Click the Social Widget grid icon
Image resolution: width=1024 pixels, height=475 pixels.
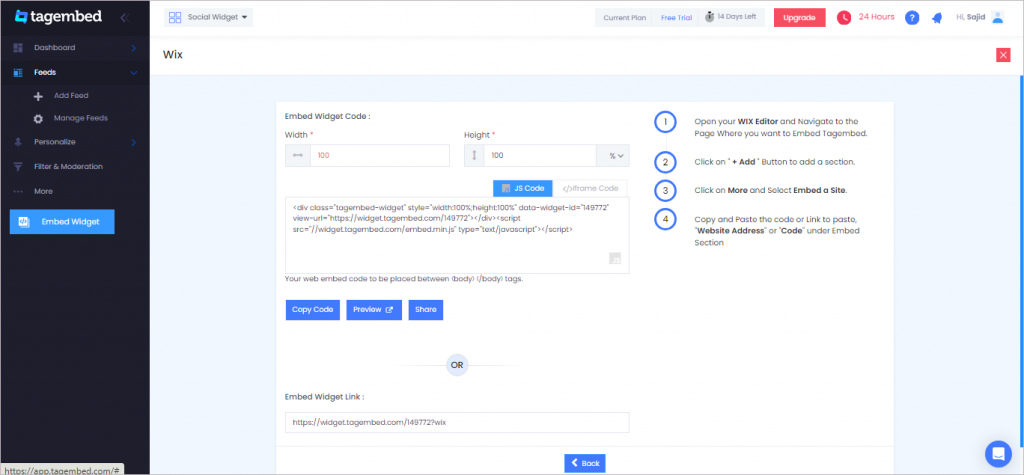pos(175,18)
